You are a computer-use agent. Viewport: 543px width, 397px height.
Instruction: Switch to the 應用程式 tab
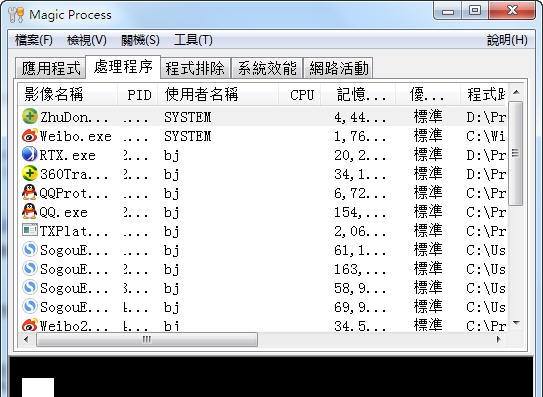click(51, 68)
